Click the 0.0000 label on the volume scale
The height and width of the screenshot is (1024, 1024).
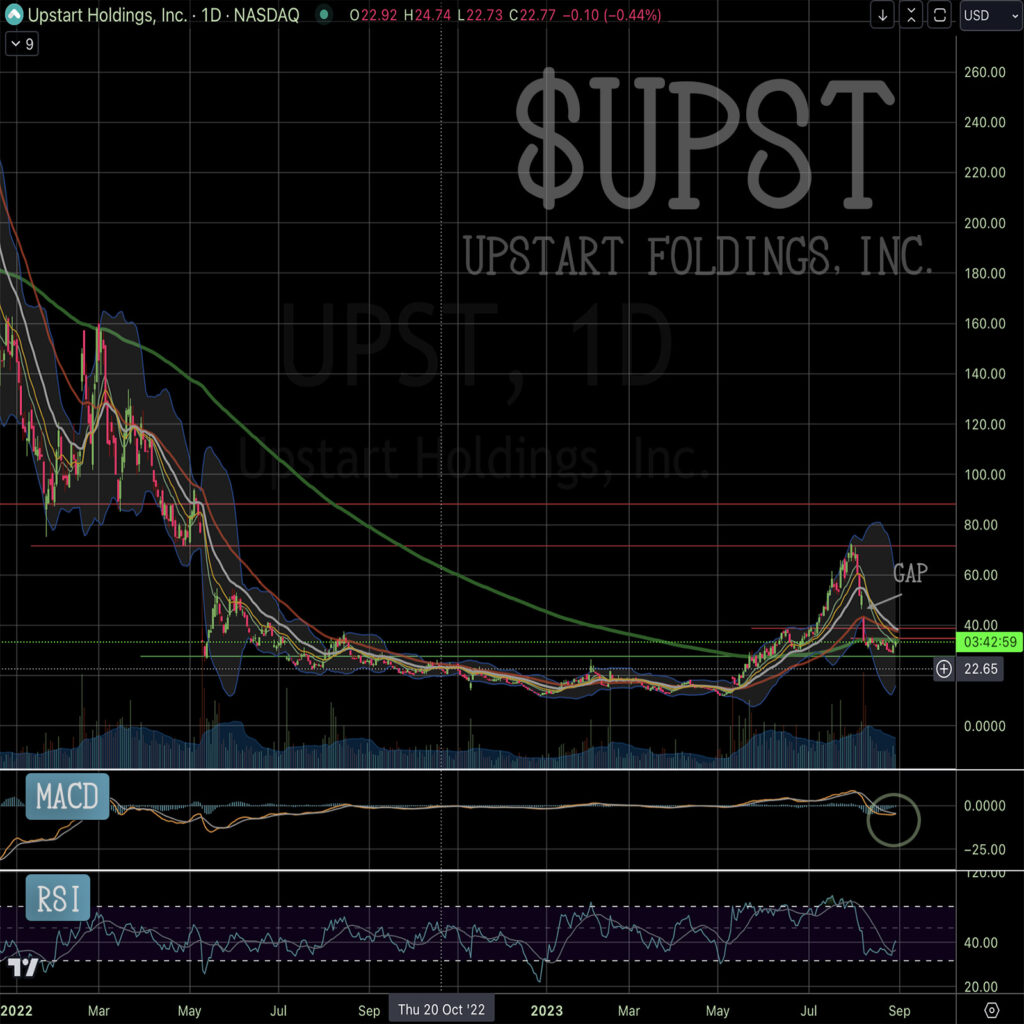pos(985,726)
